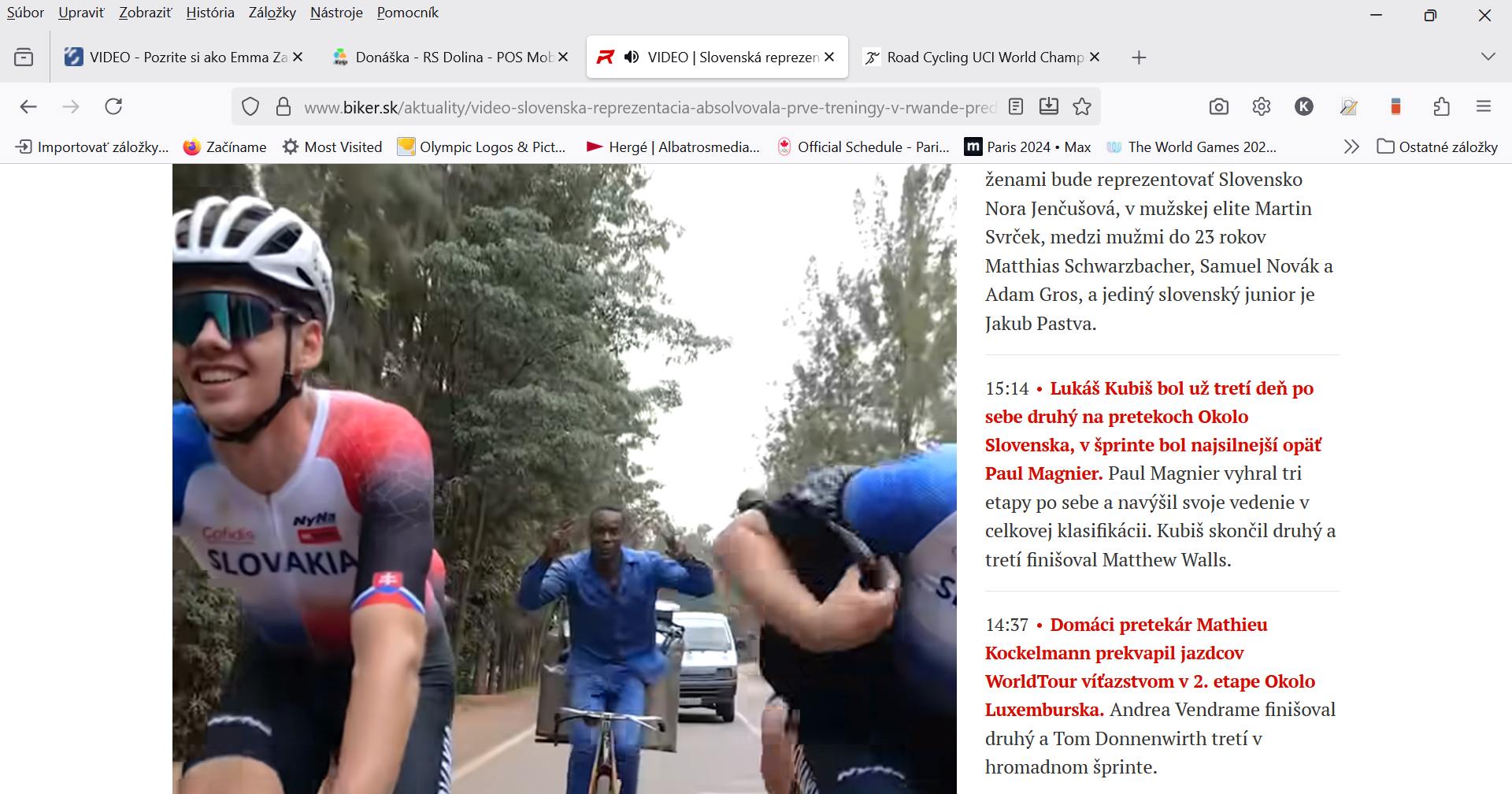Reload the current page
The image size is (1512, 794).
113,106
